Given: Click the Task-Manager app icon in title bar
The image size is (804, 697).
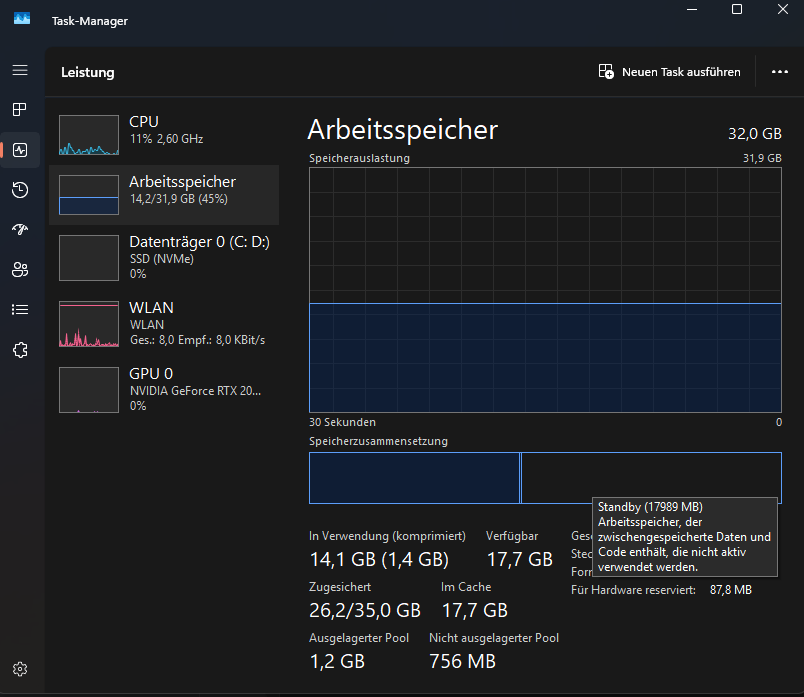Looking at the screenshot, I should pyautogui.click(x=21, y=19).
